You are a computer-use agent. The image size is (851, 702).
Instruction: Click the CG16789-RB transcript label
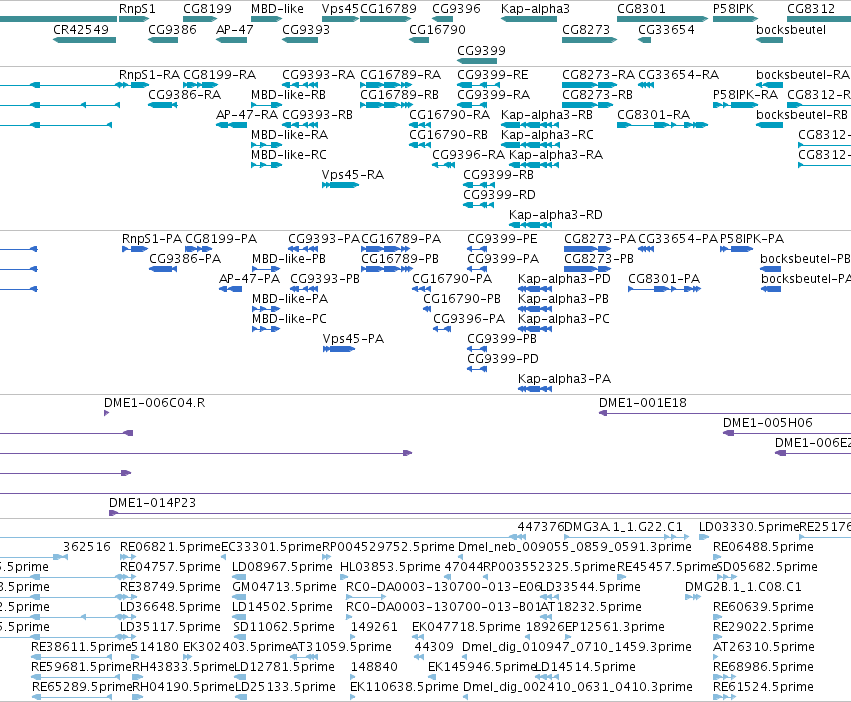399,94
